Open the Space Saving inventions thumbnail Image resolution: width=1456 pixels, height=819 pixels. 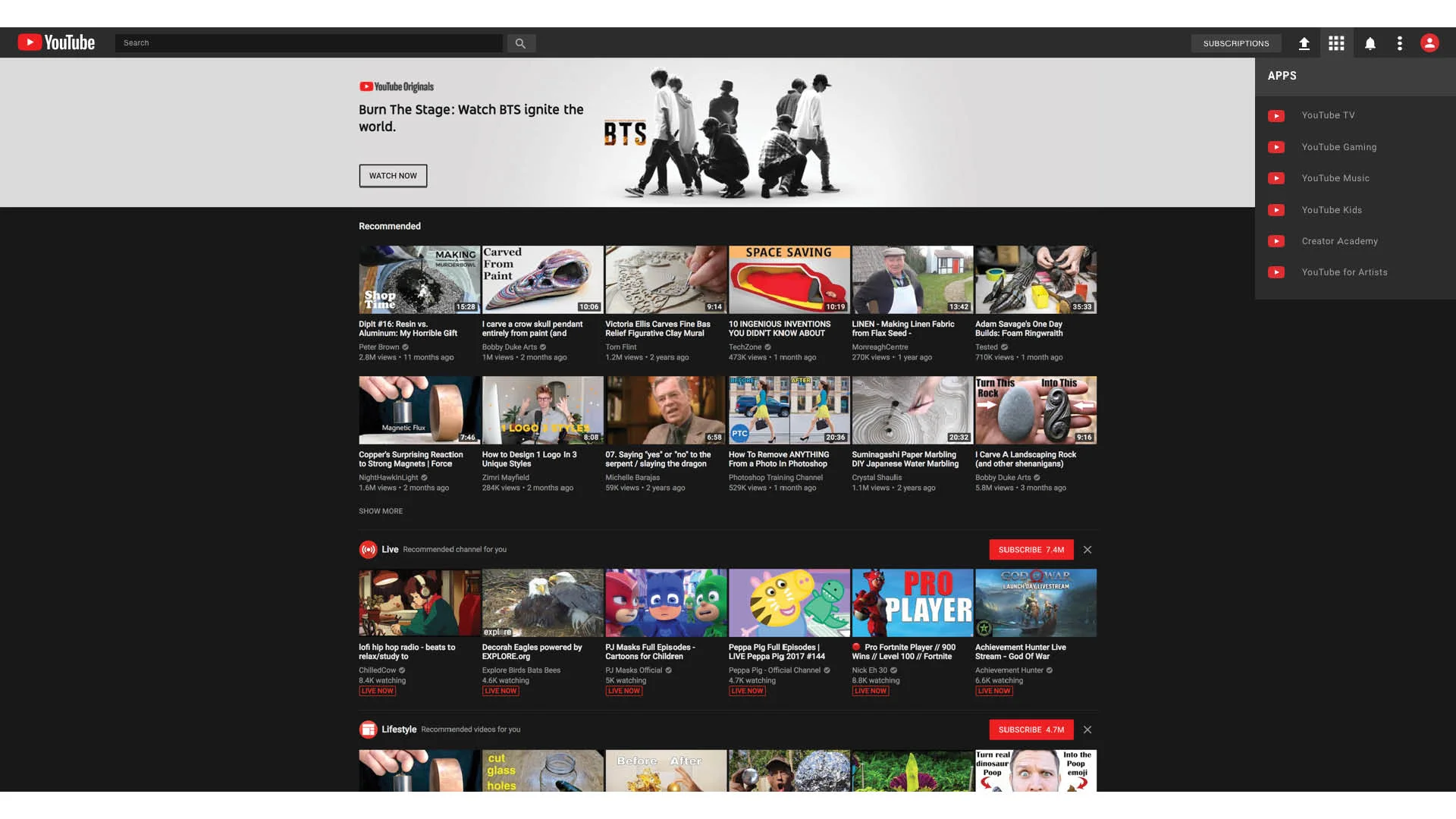(x=789, y=279)
